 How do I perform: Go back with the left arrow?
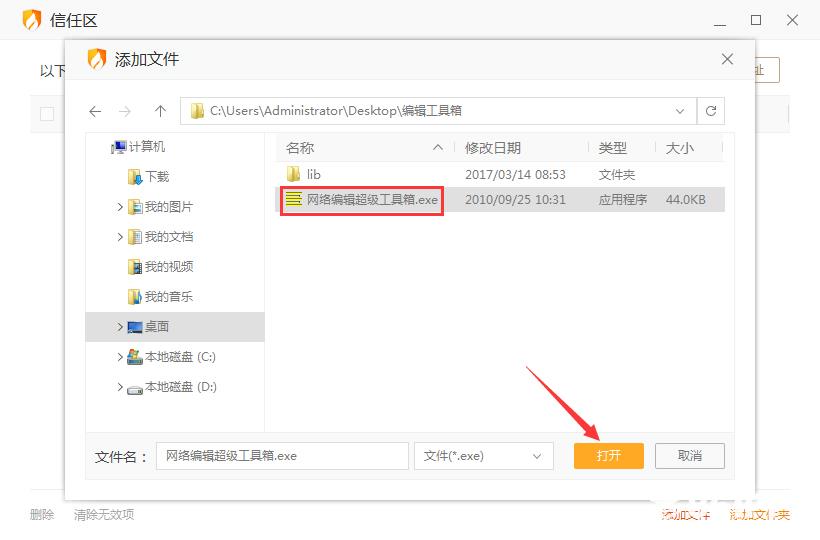coord(95,111)
